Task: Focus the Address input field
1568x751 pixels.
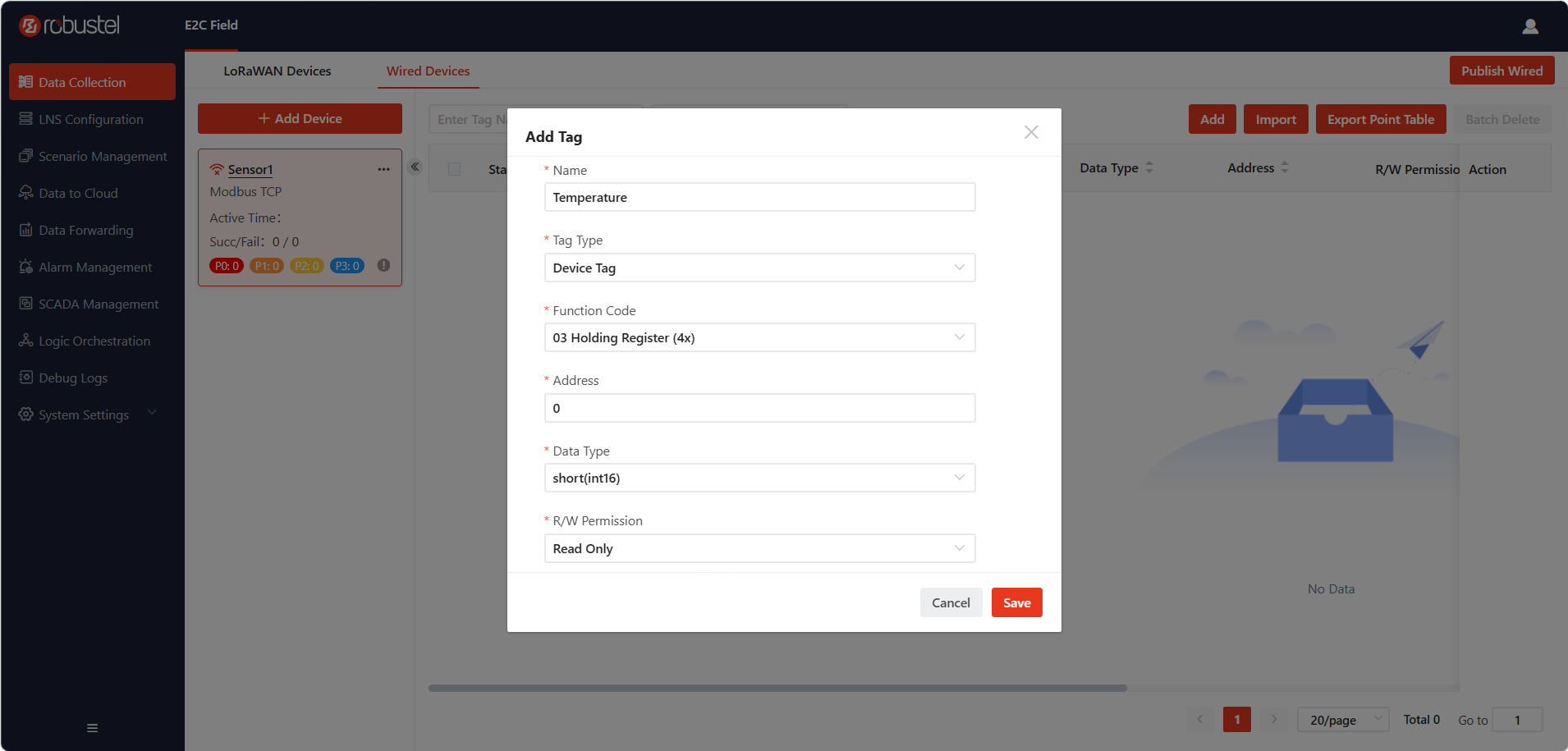Action: (x=759, y=408)
